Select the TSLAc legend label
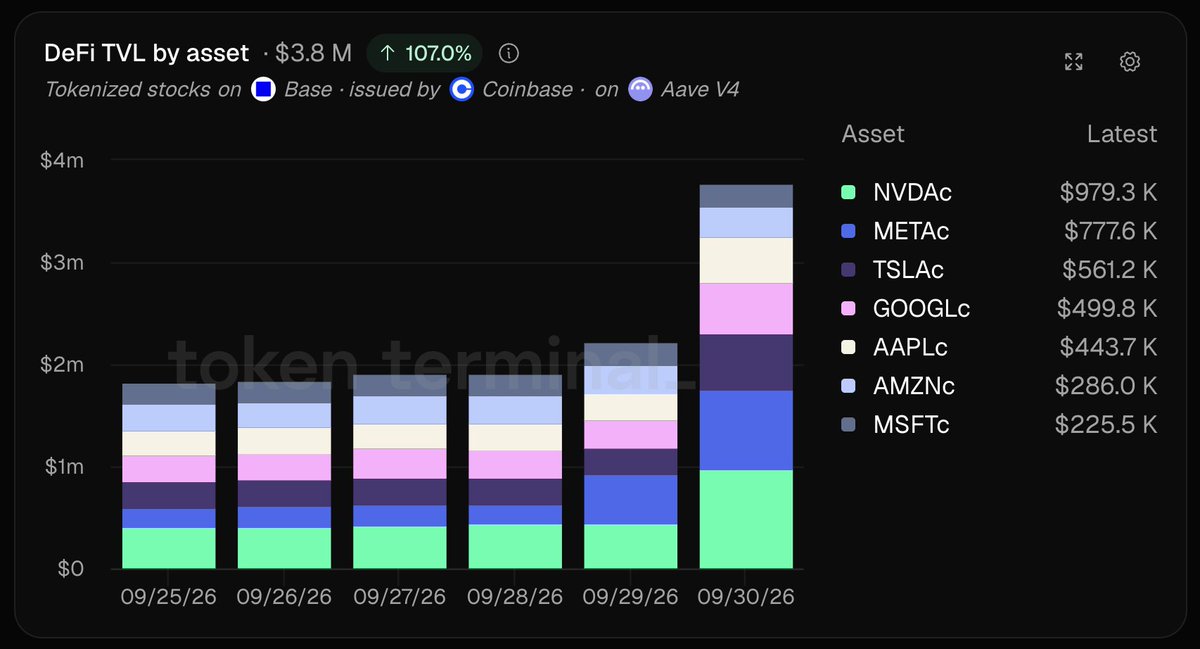1200x649 pixels. (908, 270)
